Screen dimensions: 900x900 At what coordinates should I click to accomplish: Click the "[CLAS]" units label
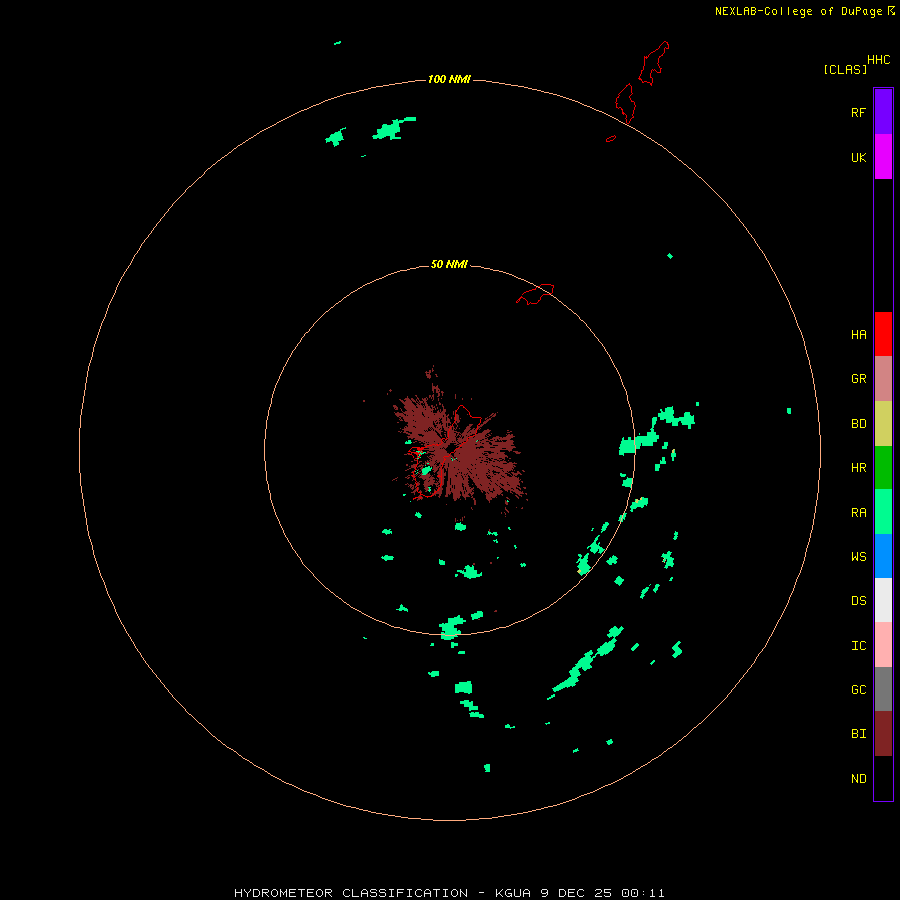click(x=845, y=69)
